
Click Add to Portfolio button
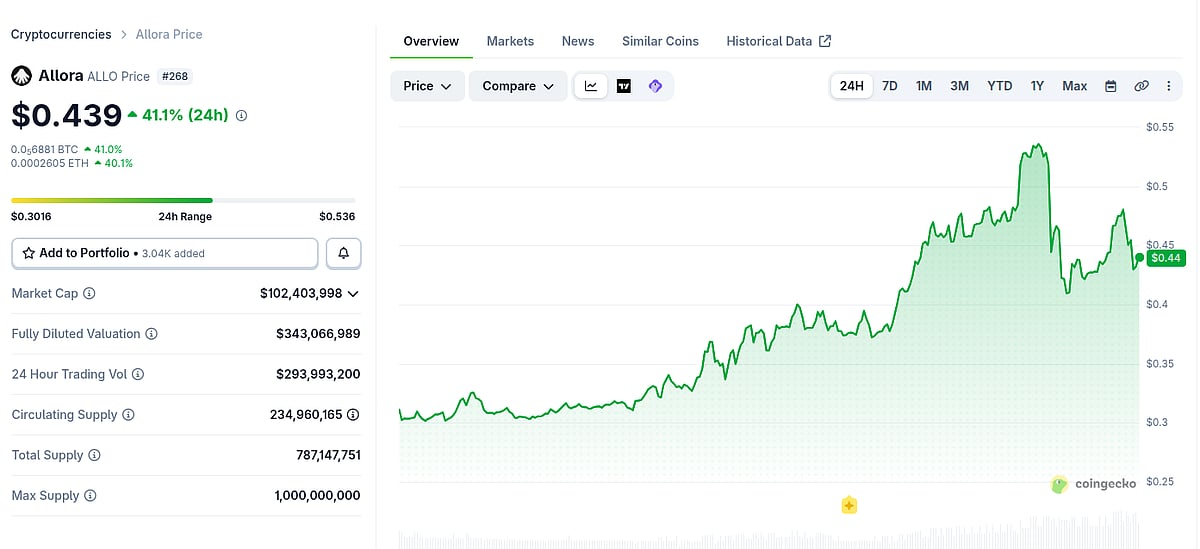coord(165,253)
